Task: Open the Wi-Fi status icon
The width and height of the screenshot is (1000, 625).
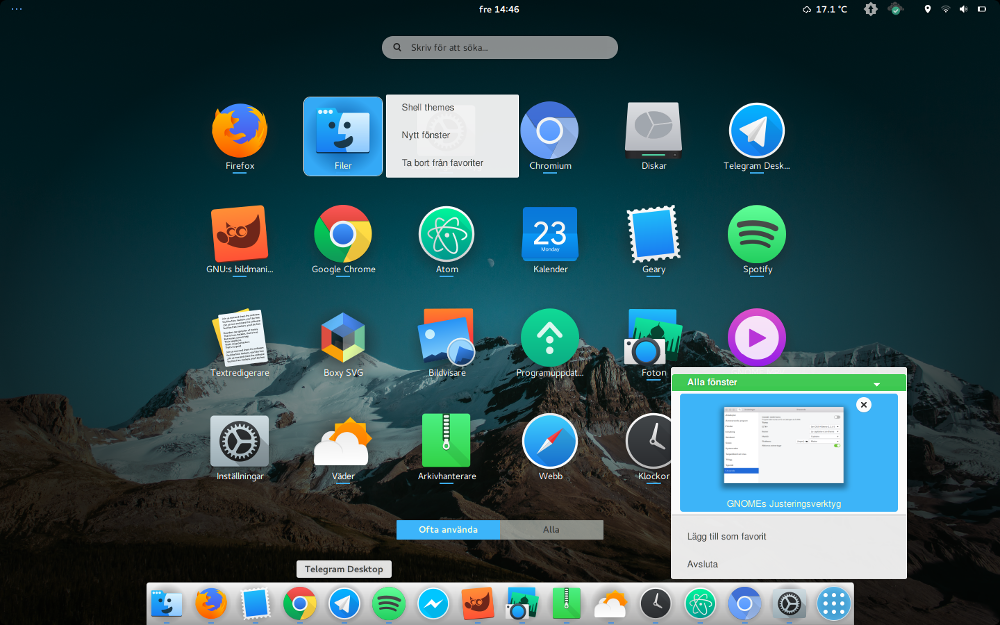Action: [946, 9]
